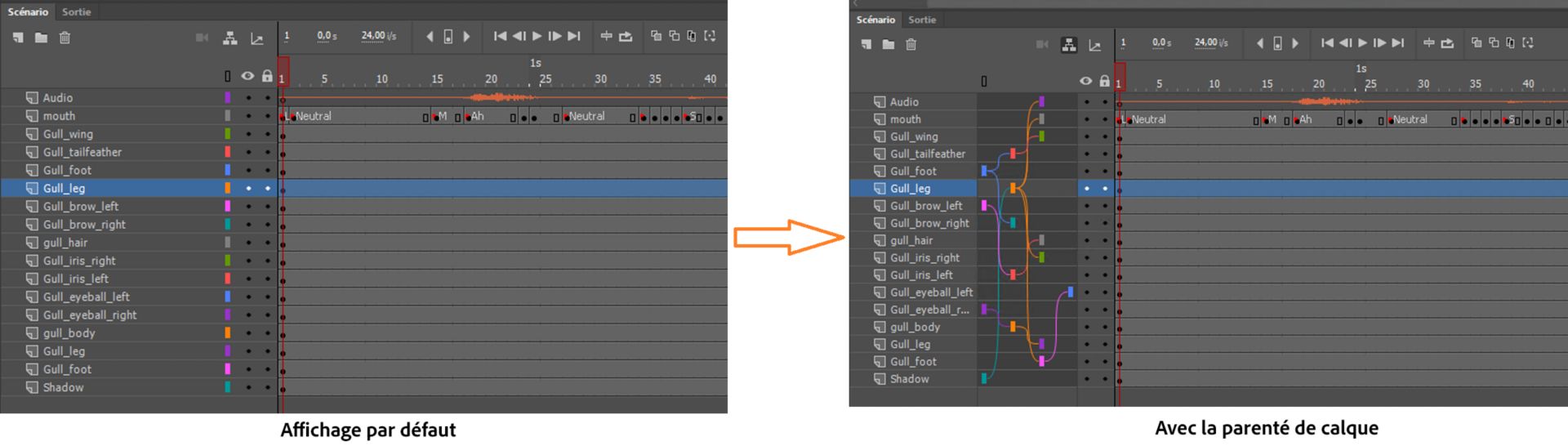Select Shadow layer in default view timeline
This screenshot has width=1568, height=446.
[63, 387]
